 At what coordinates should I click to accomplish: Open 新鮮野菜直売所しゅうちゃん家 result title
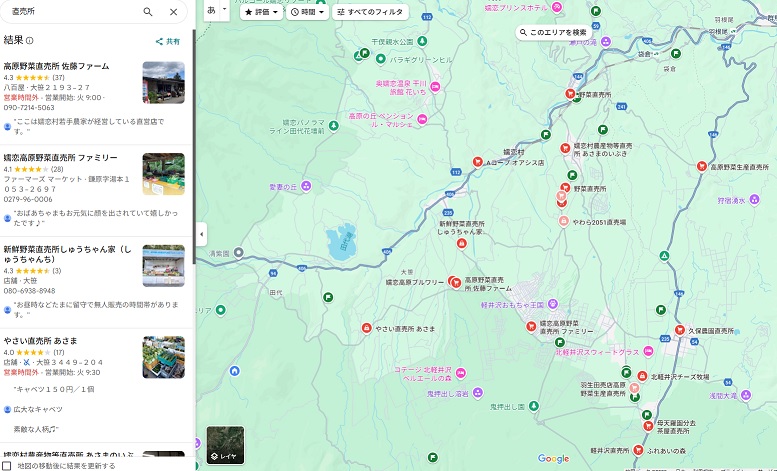point(67,254)
